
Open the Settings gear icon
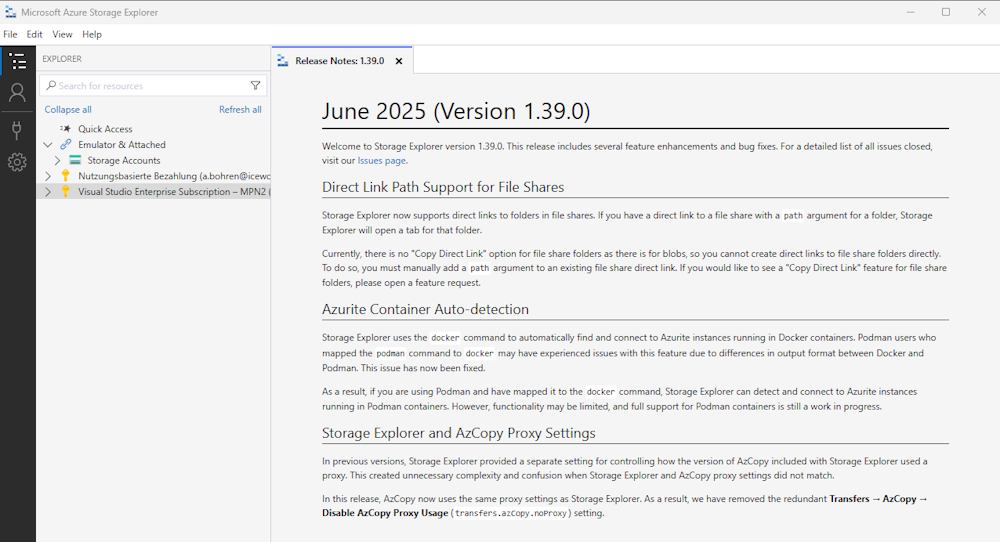click(x=17, y=162)
